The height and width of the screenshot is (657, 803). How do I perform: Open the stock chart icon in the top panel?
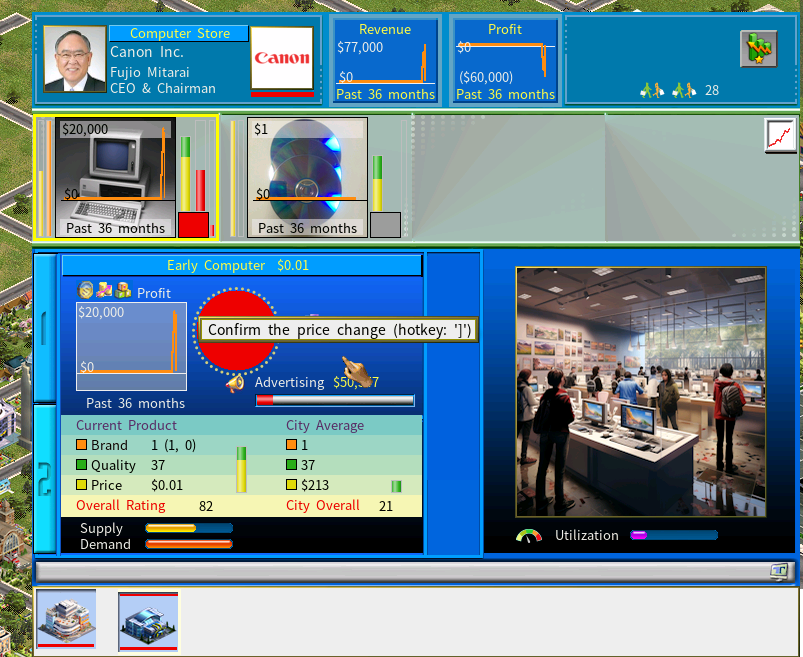pos(758,49)
